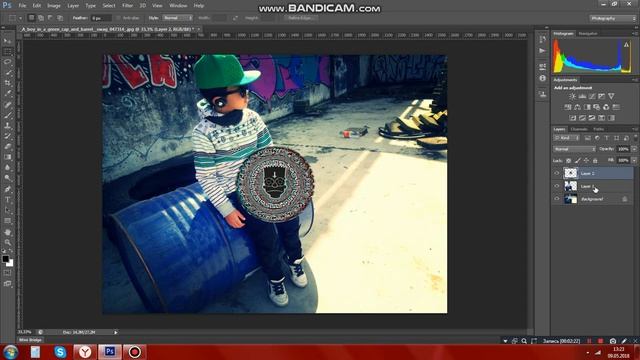Select the Rectangular Marquee tool in the toolbox

(x=7, y=52)
